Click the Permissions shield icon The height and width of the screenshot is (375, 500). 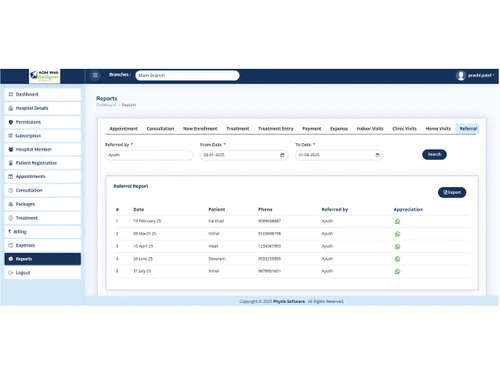[11, 122]
